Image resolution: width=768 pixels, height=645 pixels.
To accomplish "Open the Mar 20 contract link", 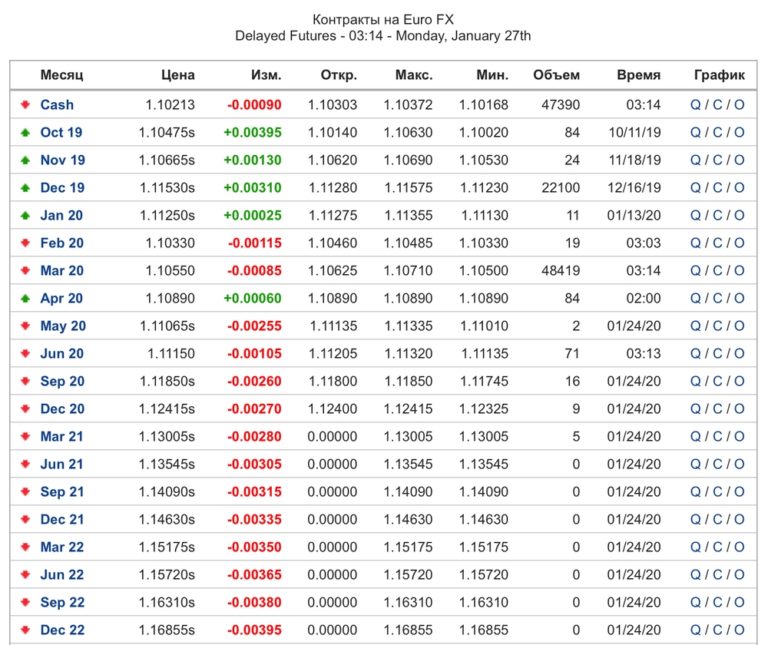I will pos(62,270).
